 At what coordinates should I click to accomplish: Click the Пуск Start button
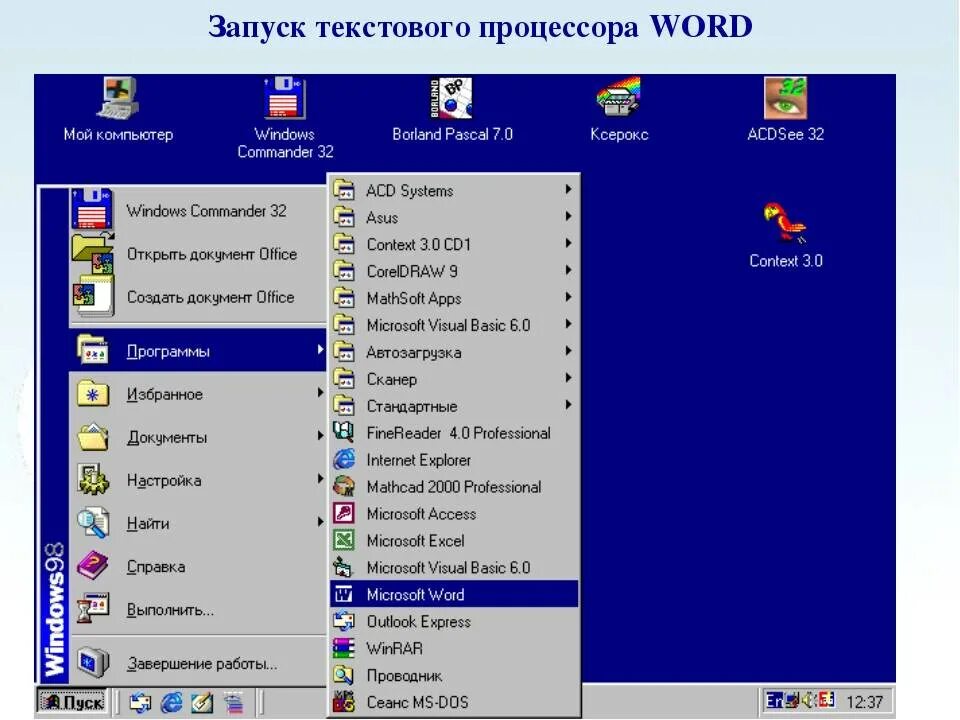72,702
